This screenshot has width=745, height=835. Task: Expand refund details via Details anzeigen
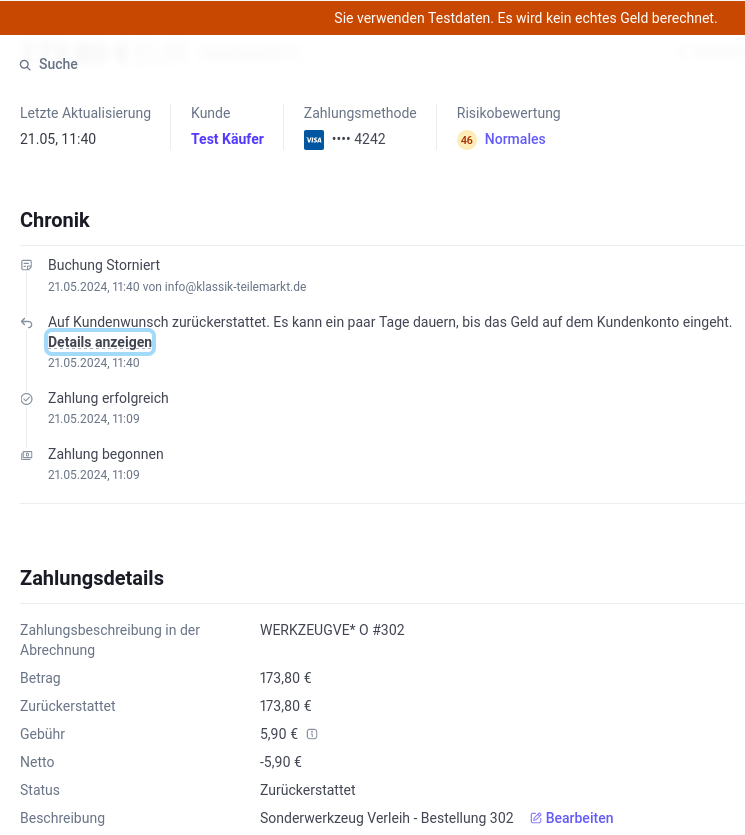tap(100, 342)
